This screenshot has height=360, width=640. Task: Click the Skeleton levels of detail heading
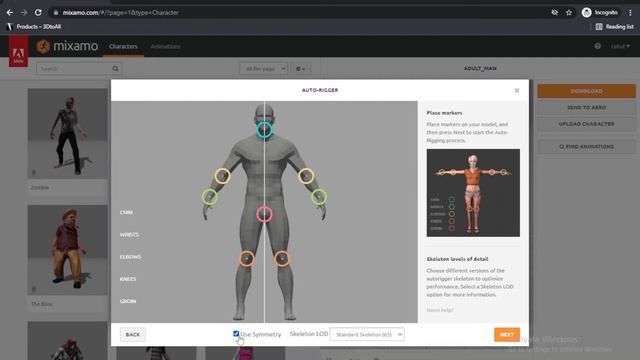457,259
